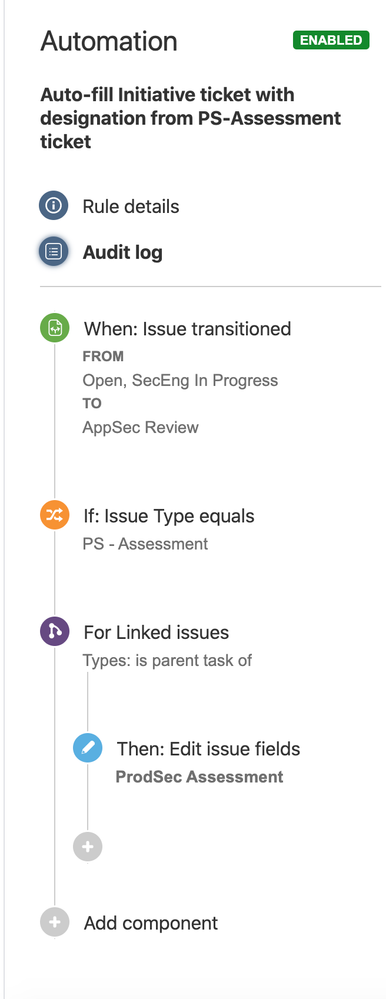Toggle the ENABLED rule status badge
This screenshot has width=386, height=999.
click(x=331, y=40)
